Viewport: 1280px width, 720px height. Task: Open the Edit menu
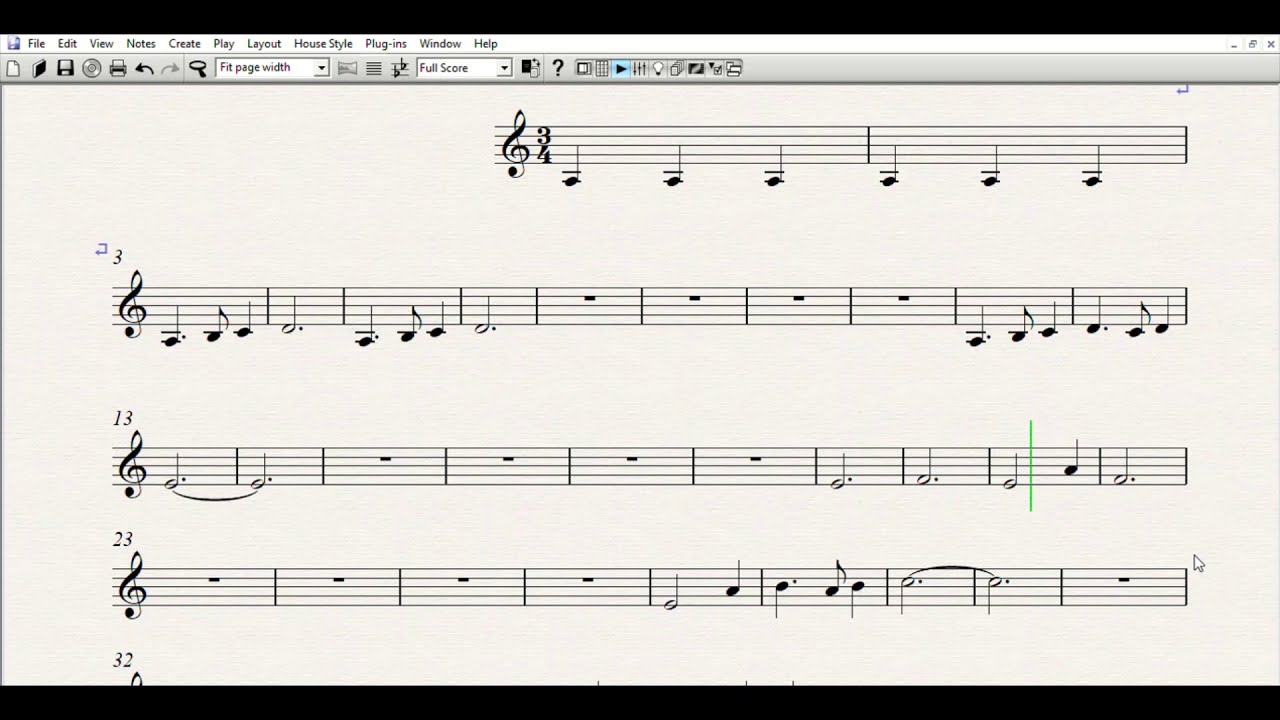[x=67, y=44]
